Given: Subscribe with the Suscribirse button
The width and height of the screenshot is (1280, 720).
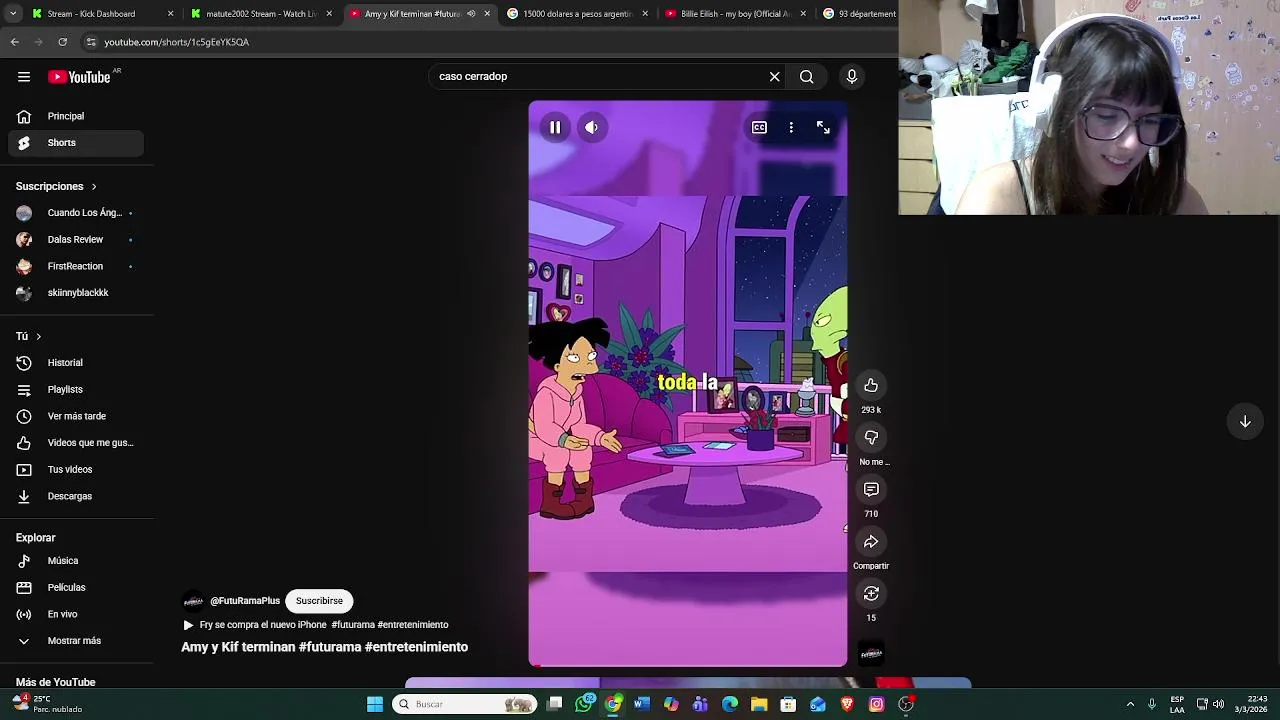Looking at the screenshot, I should pyautogui.click(x=319, y=601).
